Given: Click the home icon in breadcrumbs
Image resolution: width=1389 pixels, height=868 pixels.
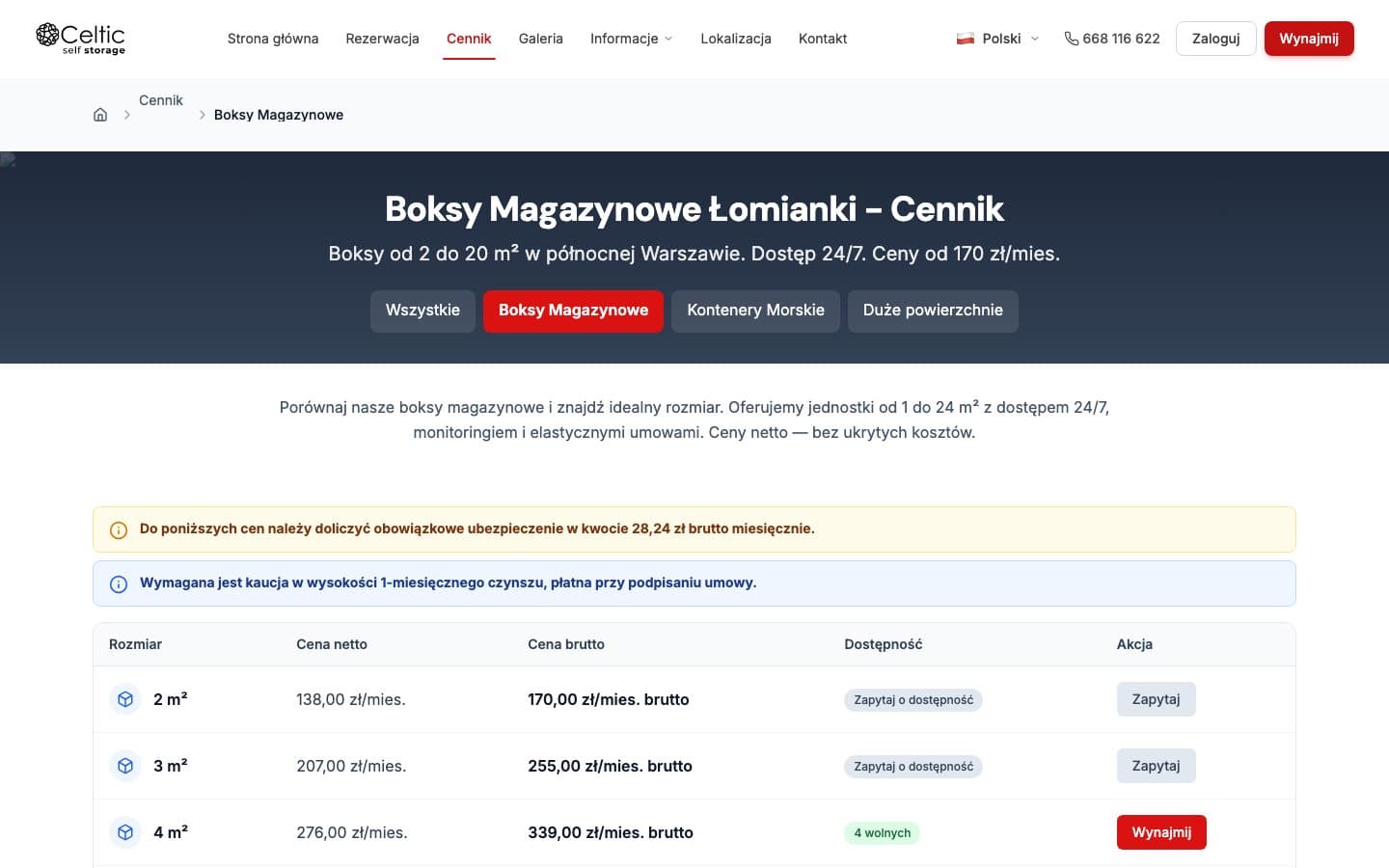Looking at the screenshot, I should pyautogui.click(x=100, y=115).
